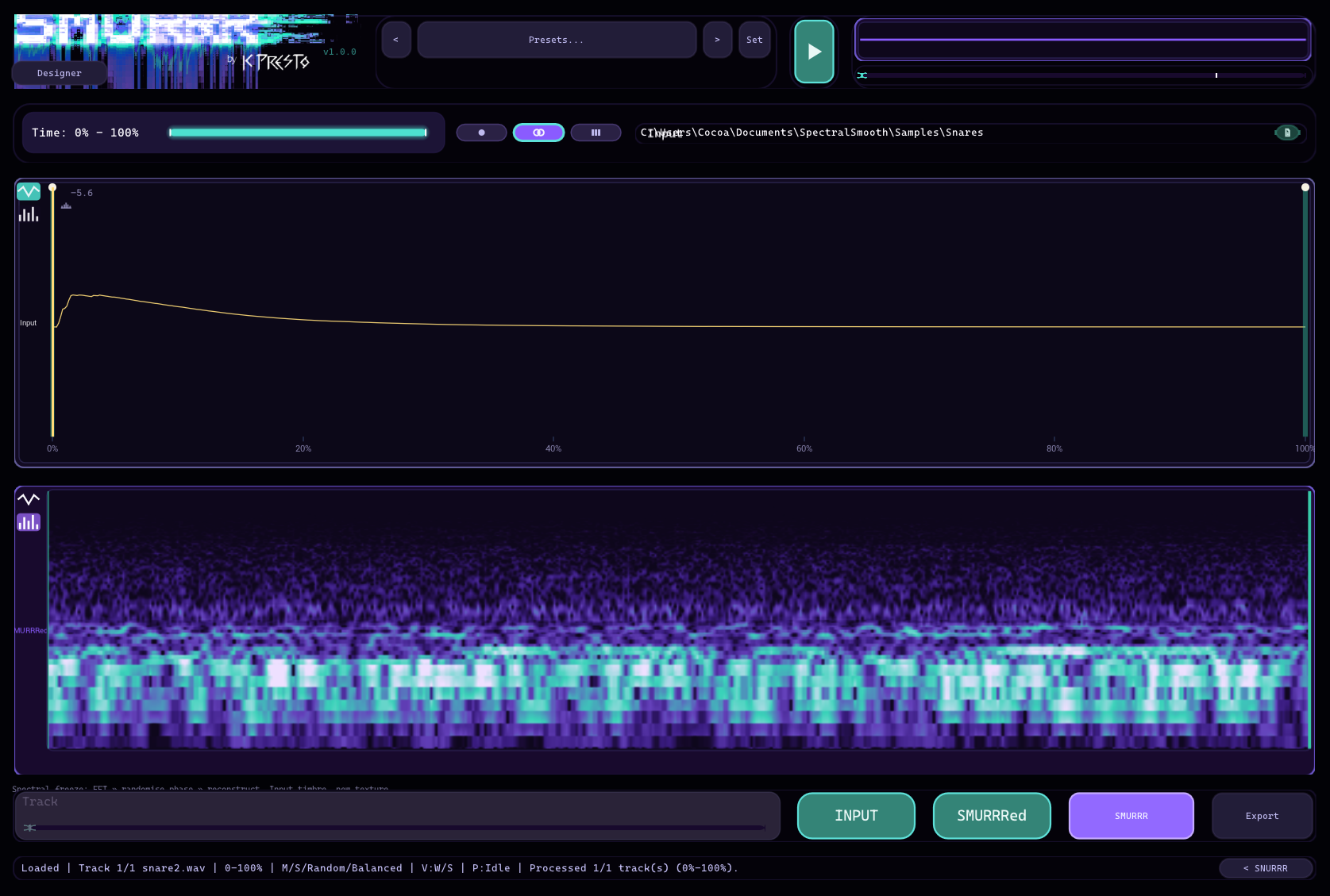
Task: Click the -5.6 level readout
Action: [x=82, y=193]
